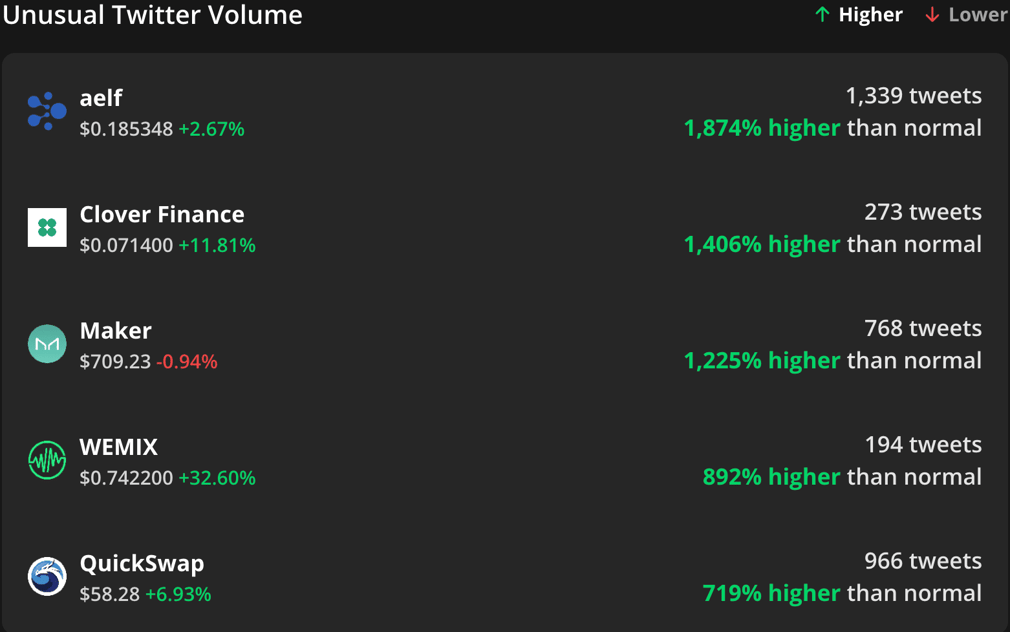
Task: Click the WEMIX waveform logo icon
Action: pos(47,460)
